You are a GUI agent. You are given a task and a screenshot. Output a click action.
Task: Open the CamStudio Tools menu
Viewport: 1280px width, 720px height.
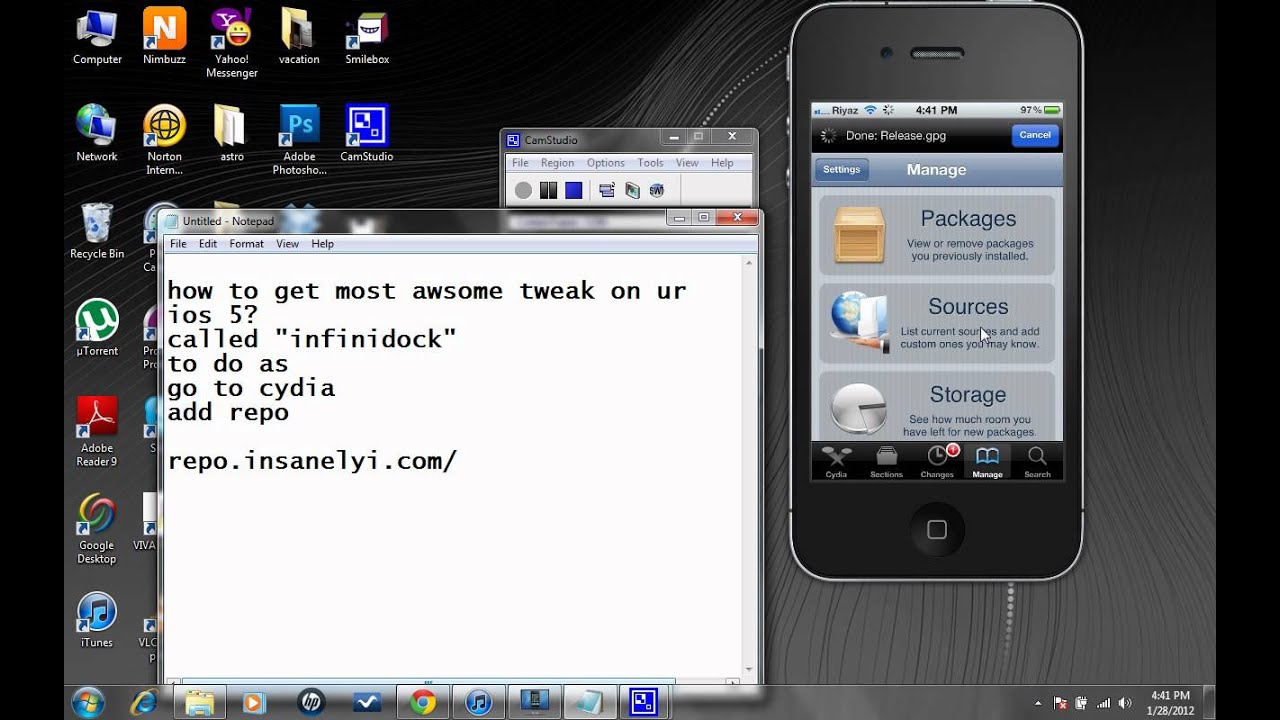(650, 163)
